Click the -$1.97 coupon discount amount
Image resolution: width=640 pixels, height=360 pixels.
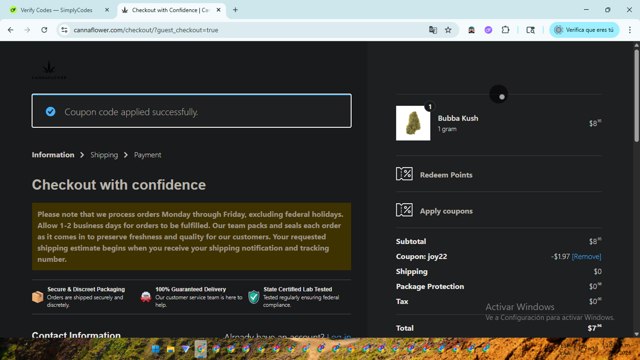tap(560, 256)
